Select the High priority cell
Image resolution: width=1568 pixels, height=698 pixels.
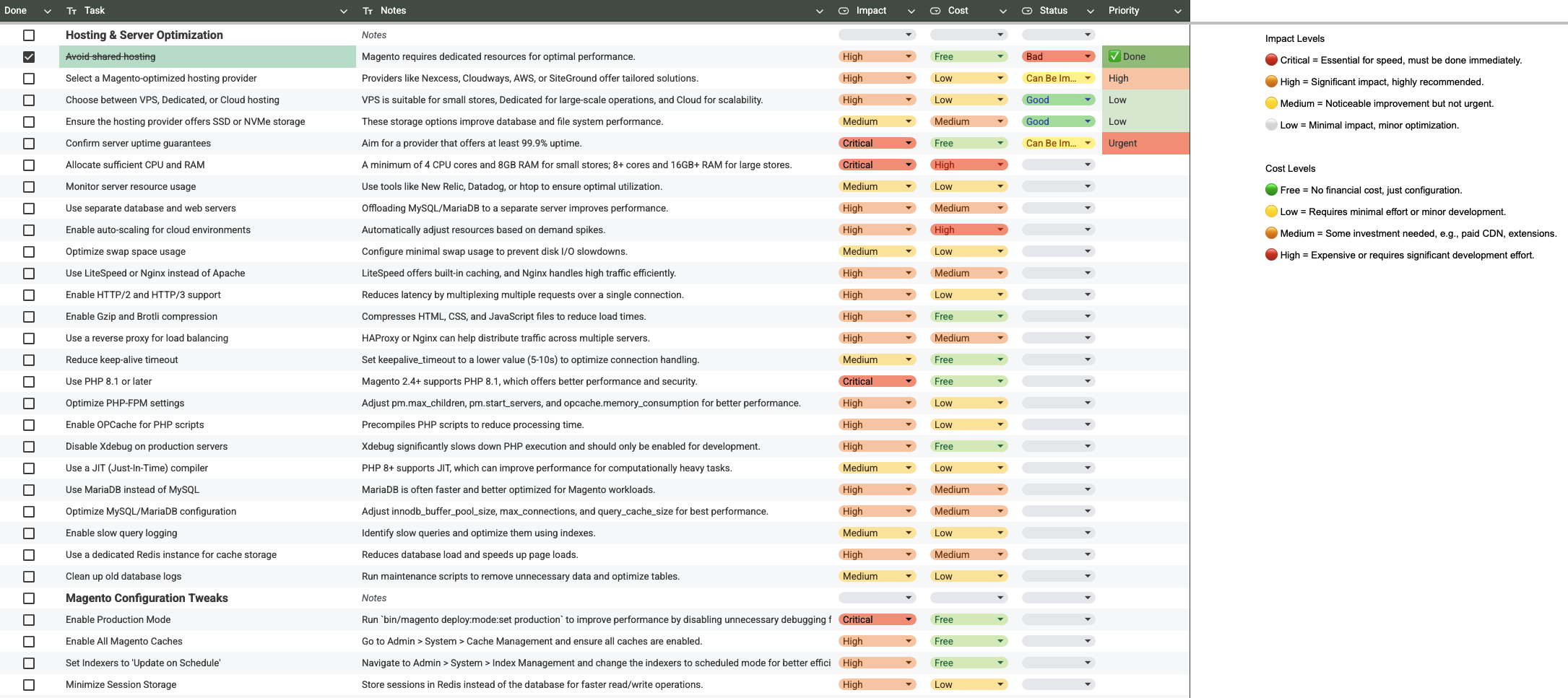[x=1145, y=78]
